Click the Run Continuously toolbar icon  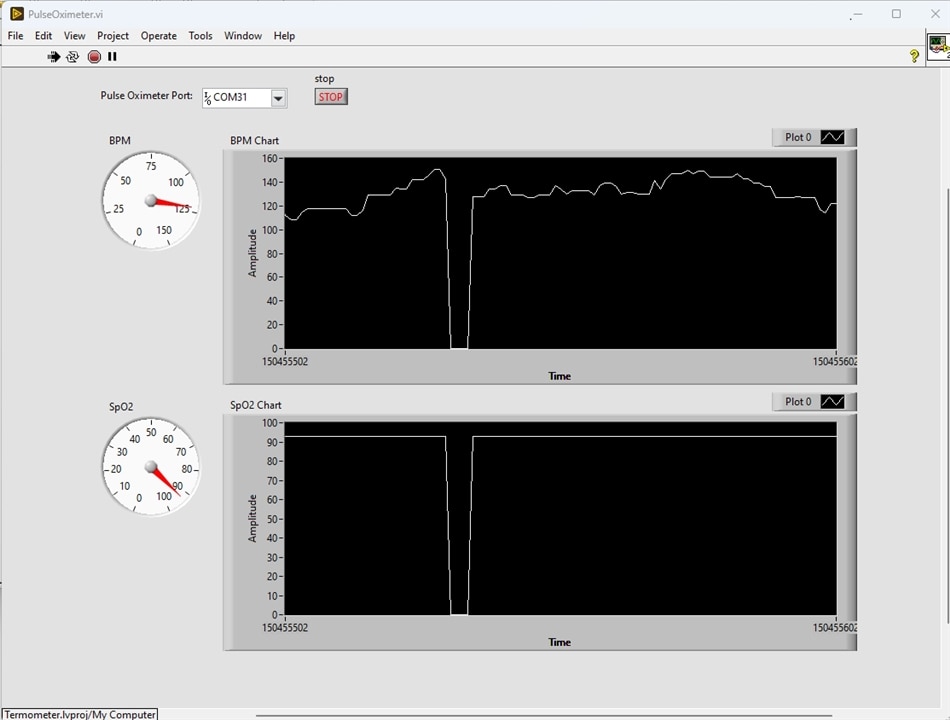73,56
